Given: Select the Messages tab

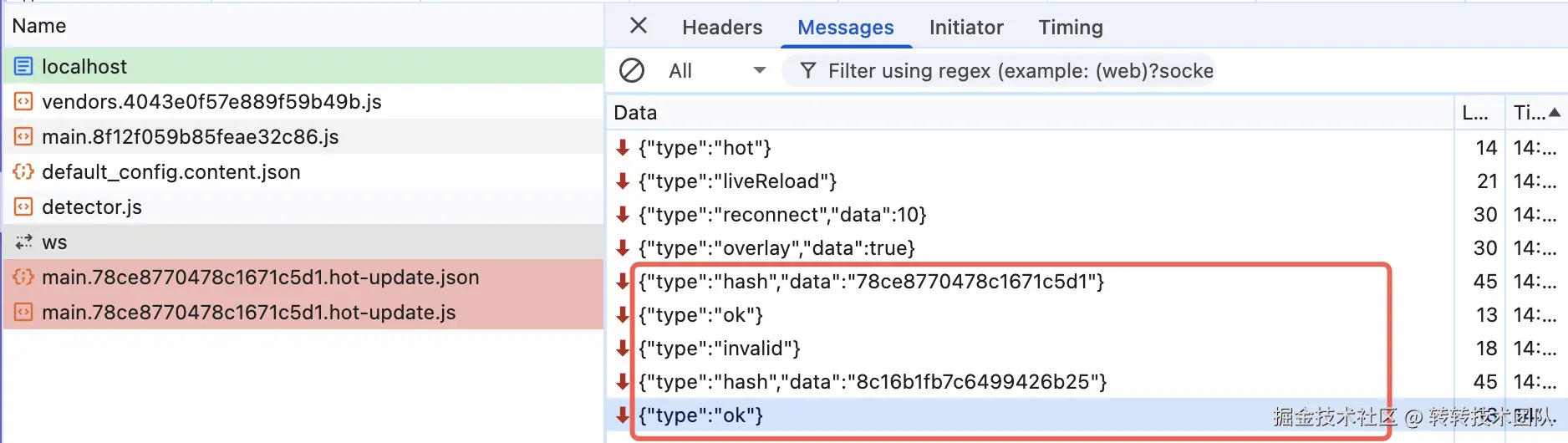Looking at the screenshot, I should pos(845,28).
